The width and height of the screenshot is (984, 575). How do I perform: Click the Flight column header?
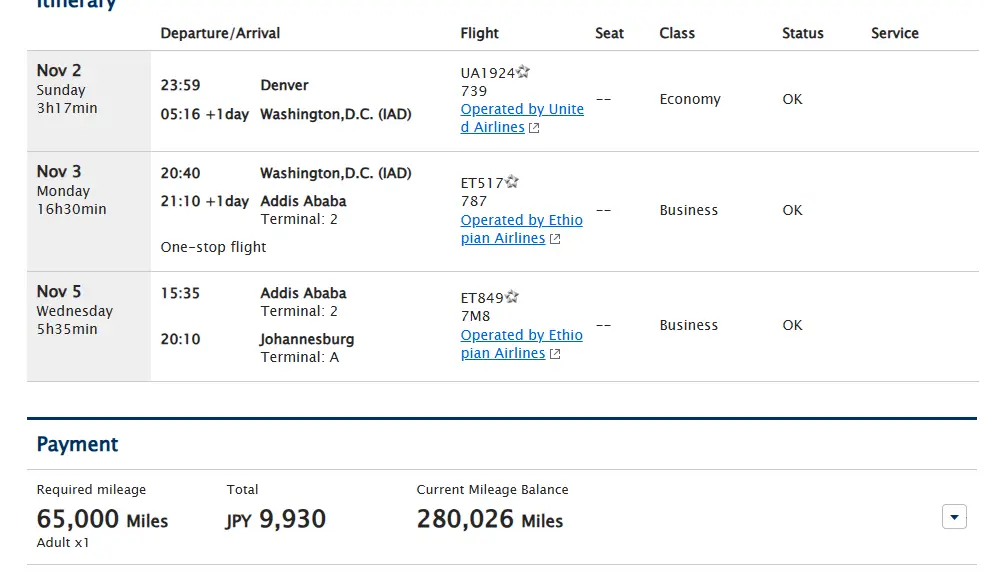(479, 33)
